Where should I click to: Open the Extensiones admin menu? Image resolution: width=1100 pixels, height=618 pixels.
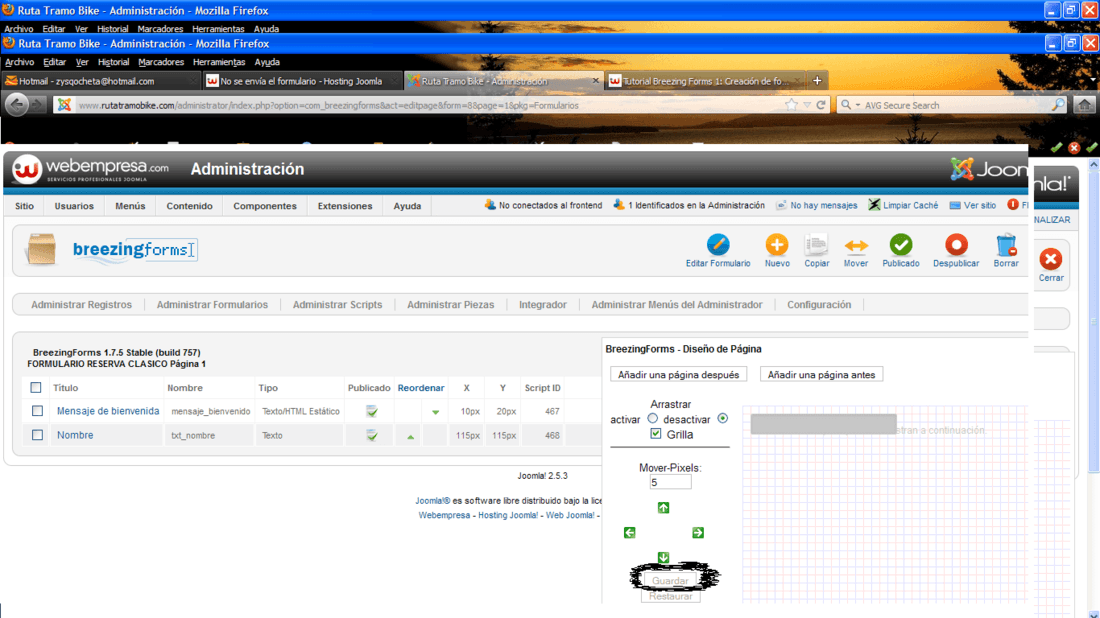pyautogui.click(x=345, y=206)
